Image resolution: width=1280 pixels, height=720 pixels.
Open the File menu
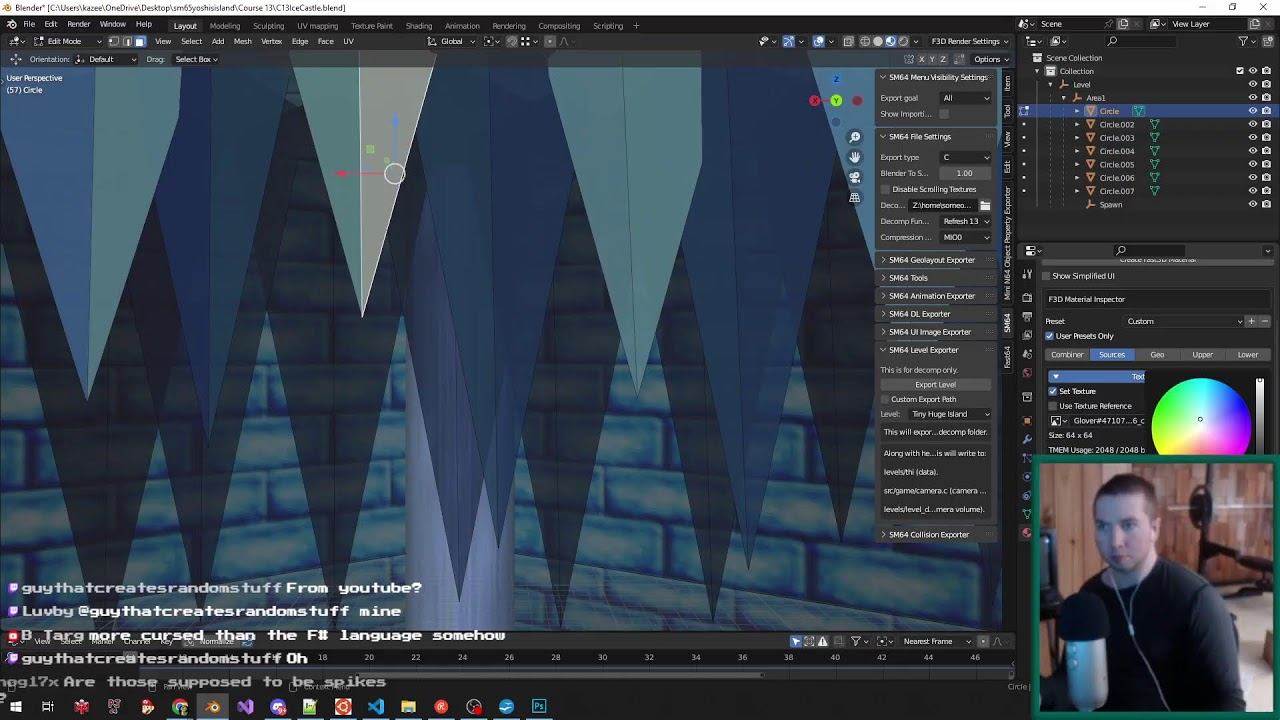click(29, 24)
